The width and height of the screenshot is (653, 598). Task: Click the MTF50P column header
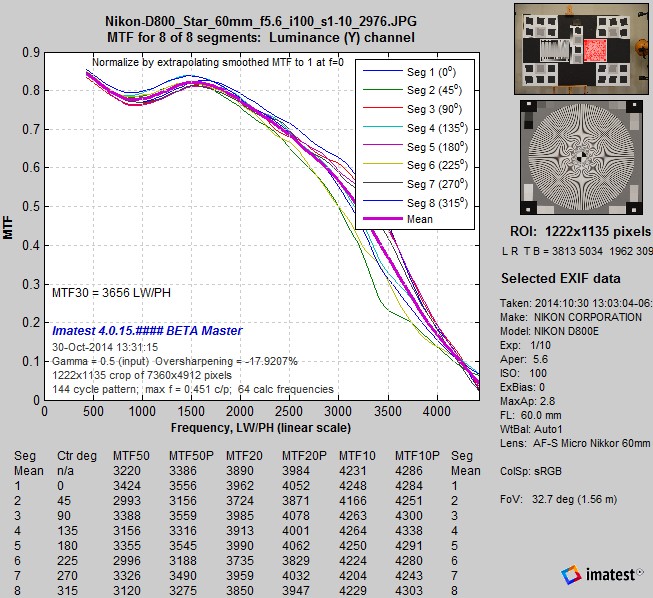pos(191,456)
